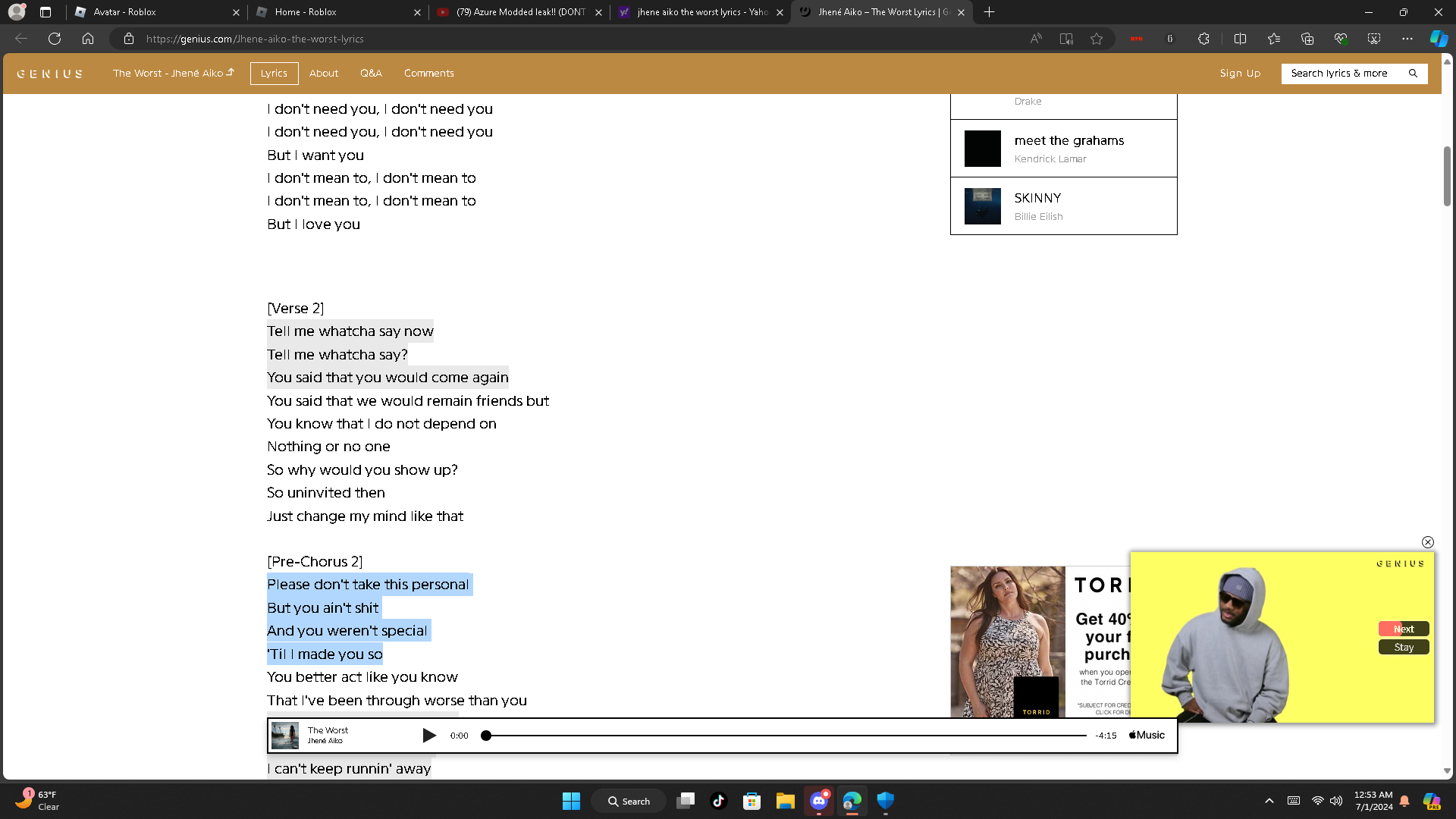The height and width of the screenshot is (819, 1456).
Task: Close the Genius video popup
Action: [1427, 542]
